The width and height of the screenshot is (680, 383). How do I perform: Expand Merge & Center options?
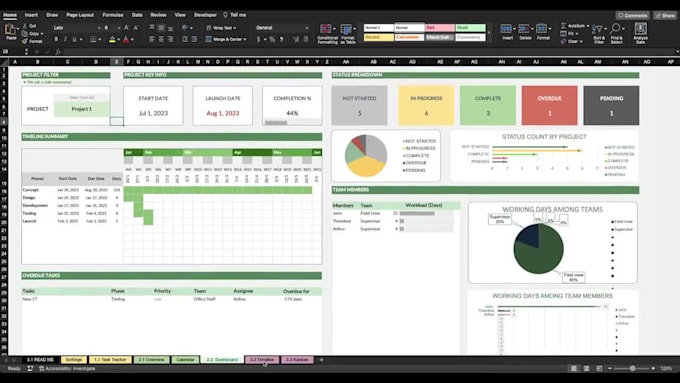[245, 39]
